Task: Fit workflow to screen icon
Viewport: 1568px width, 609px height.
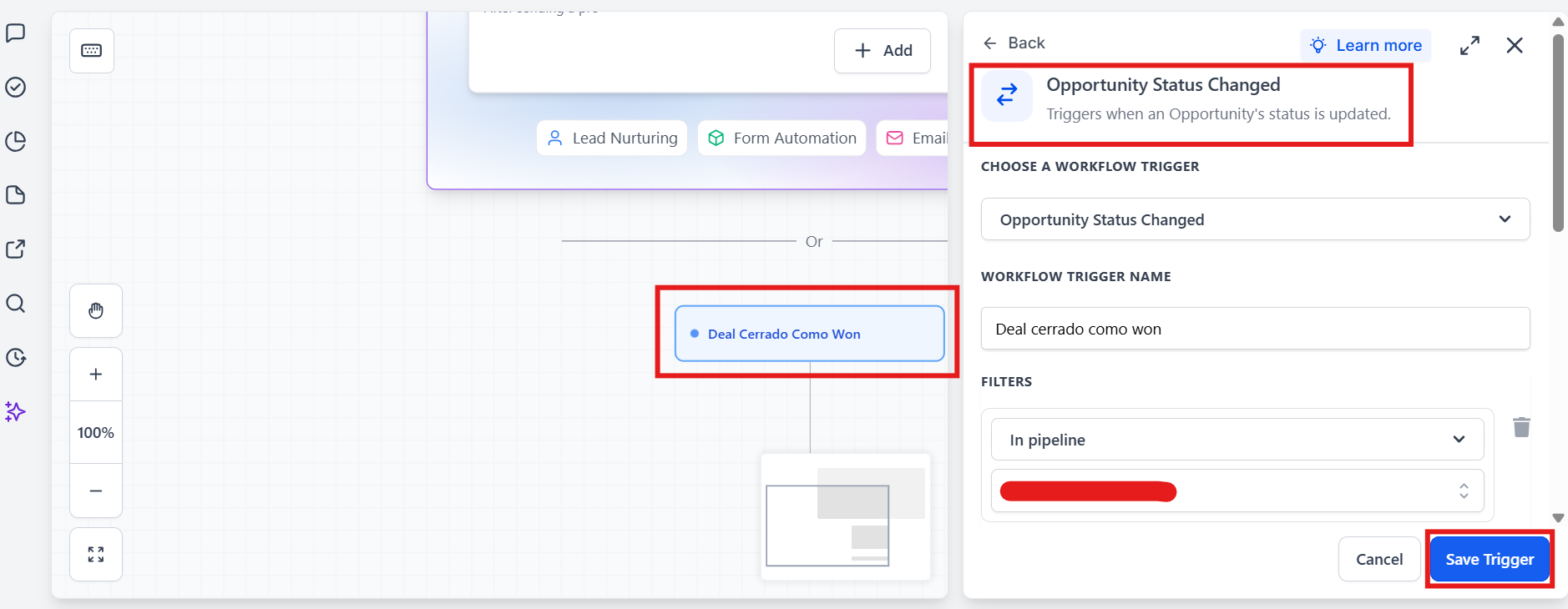Action: [96, 554]
